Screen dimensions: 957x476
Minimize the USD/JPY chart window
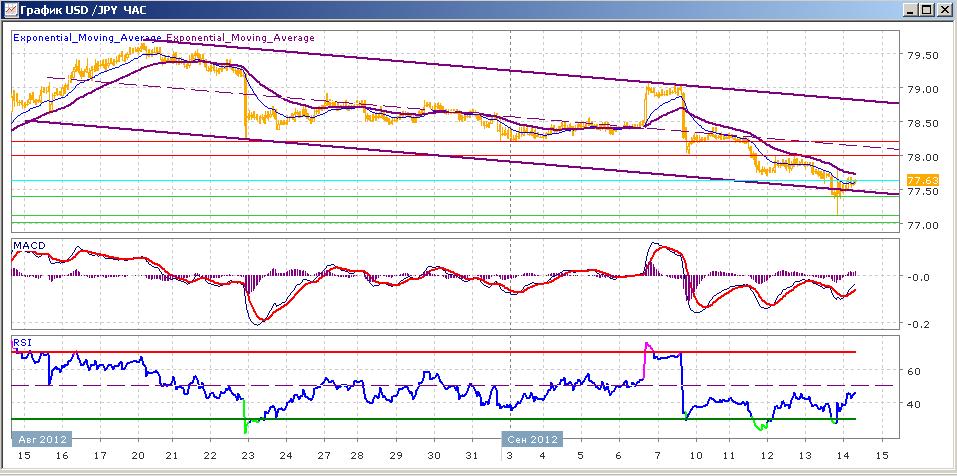coord(911,10)
